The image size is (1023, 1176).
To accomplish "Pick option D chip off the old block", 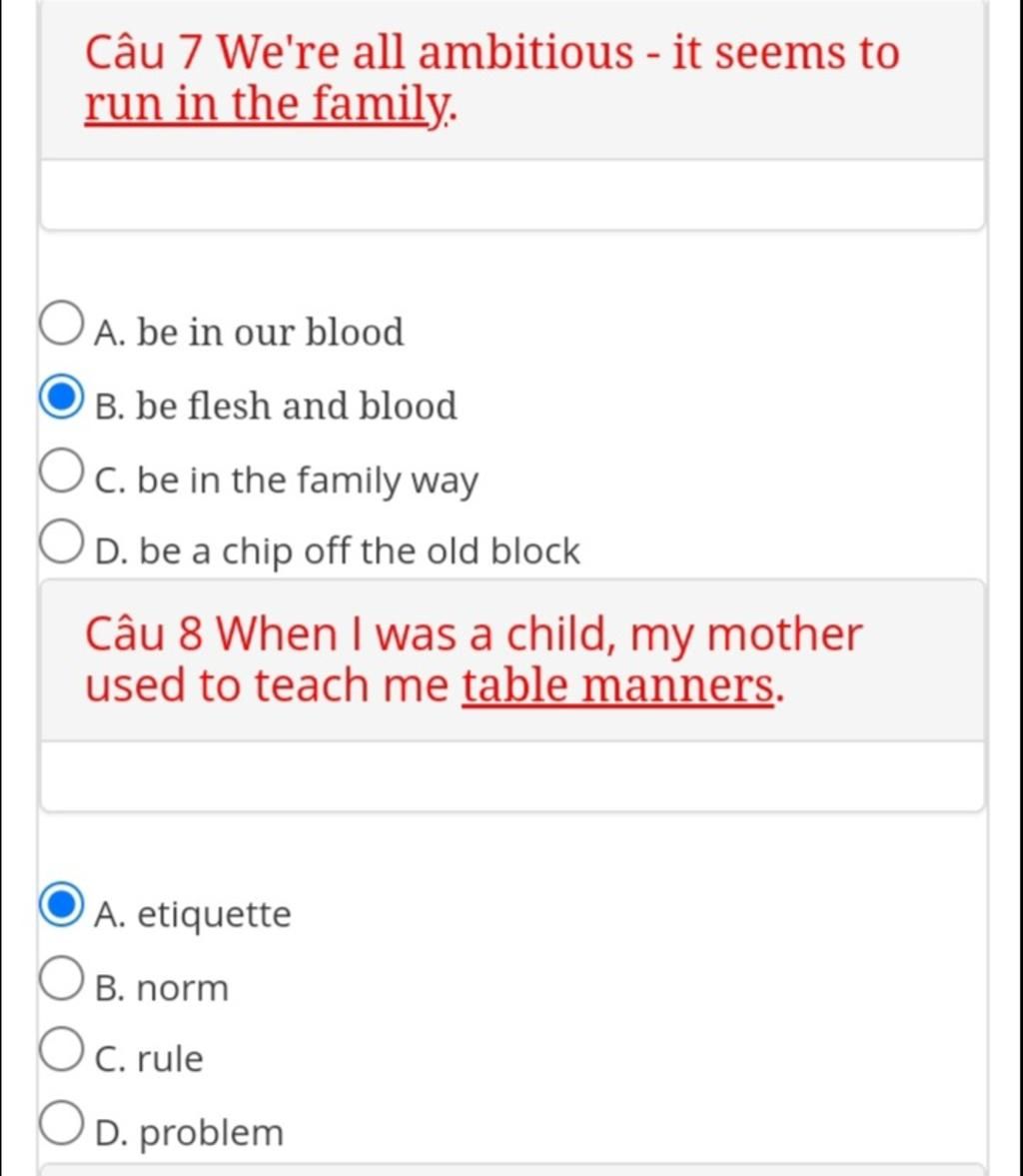I will click(x=61, y=542).
